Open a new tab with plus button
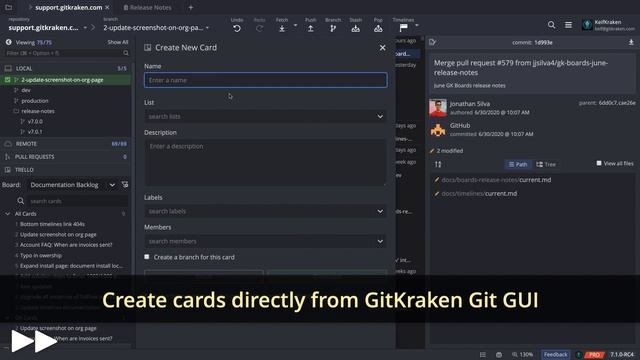The width and height of the screenshot is (640, 360). (191, 7)
